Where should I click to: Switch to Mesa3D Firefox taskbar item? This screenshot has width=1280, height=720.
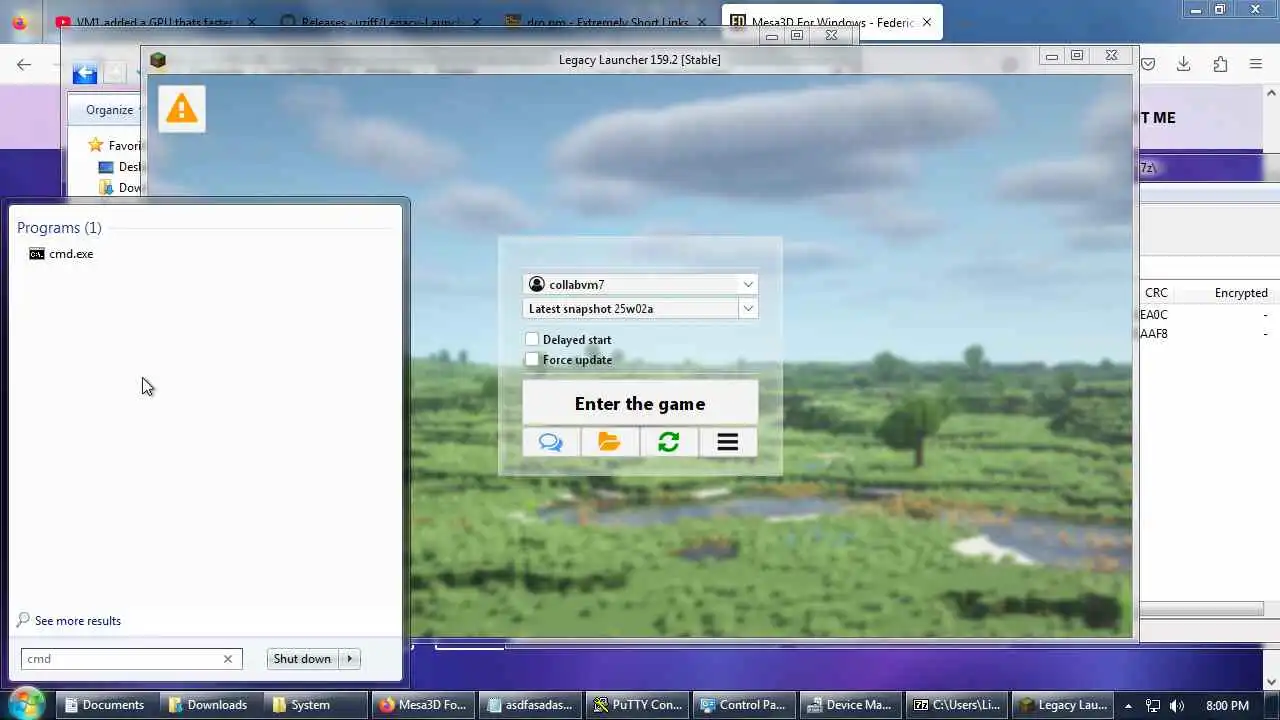click(x=423, y=705)
